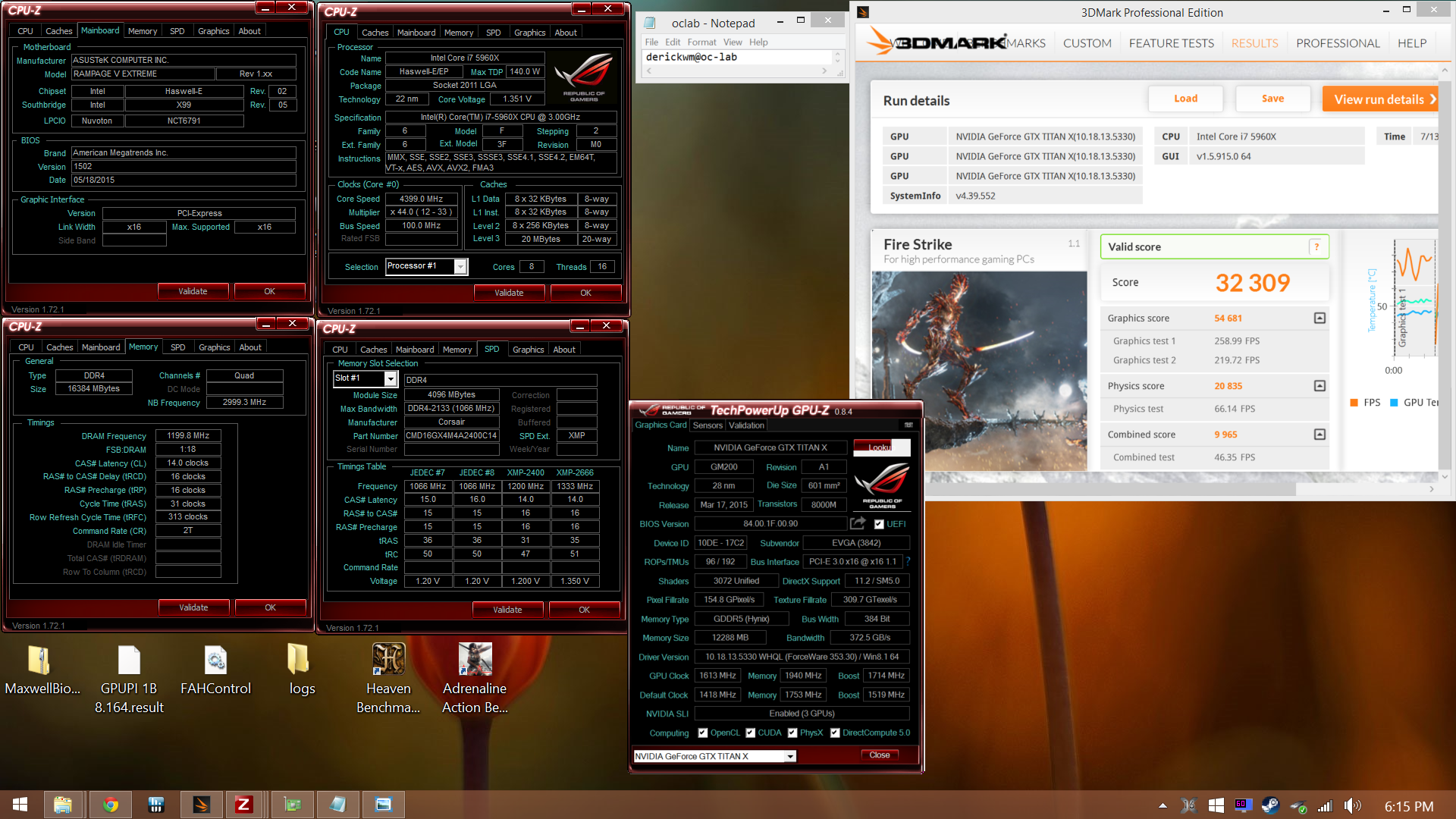This screenshot has width=1456, height=819.
Task: Open the HELP tab in 3DMark
Action: point(1411,43)
